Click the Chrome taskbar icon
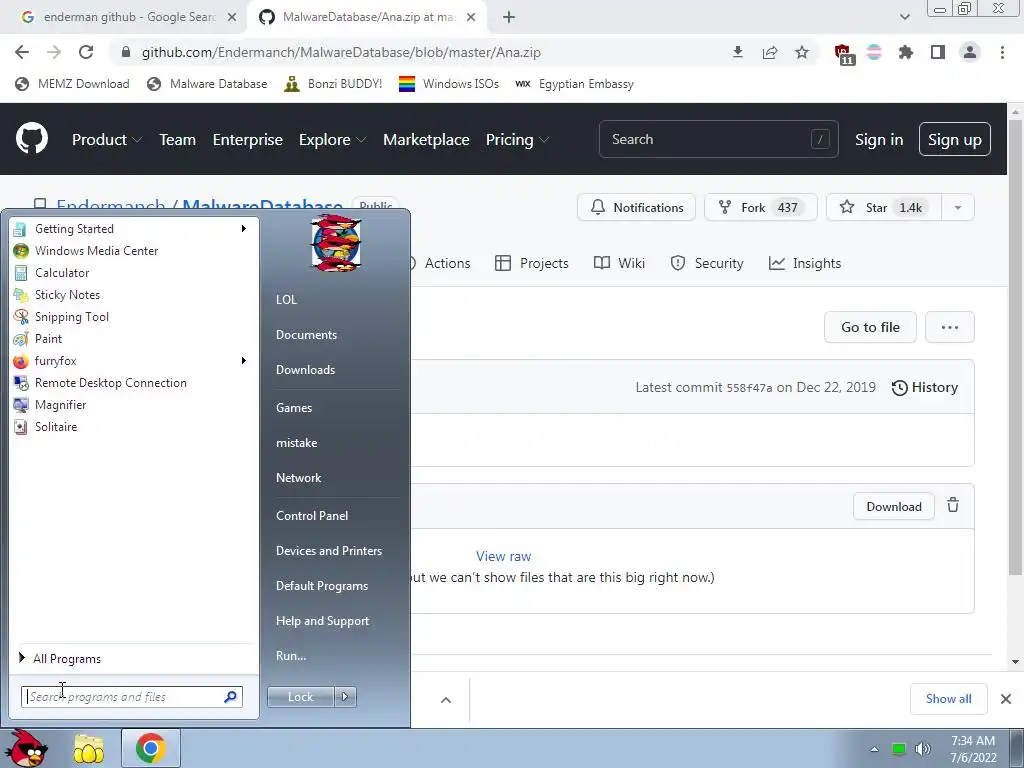Screen dimensions: 1024x768 150,748
